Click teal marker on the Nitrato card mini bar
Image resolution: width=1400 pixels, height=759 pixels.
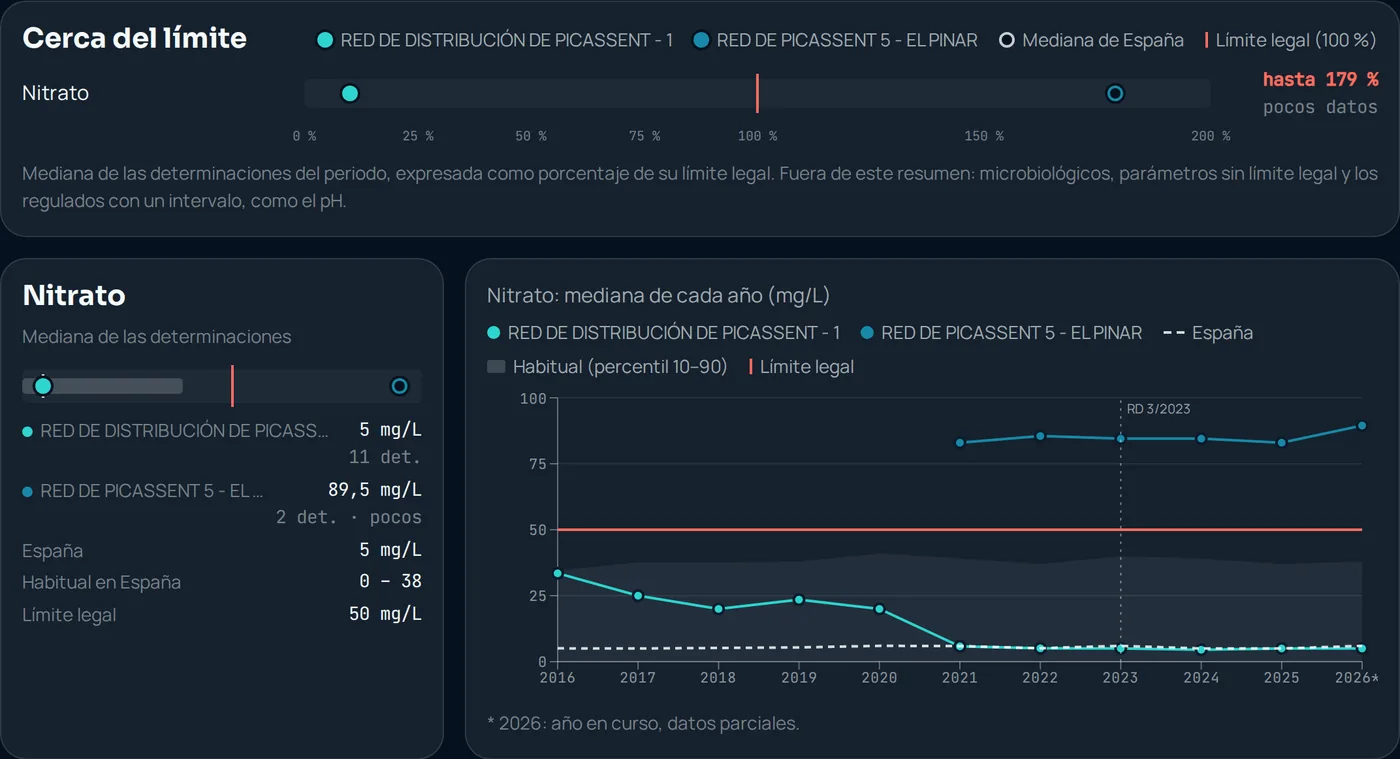[42, 386]
